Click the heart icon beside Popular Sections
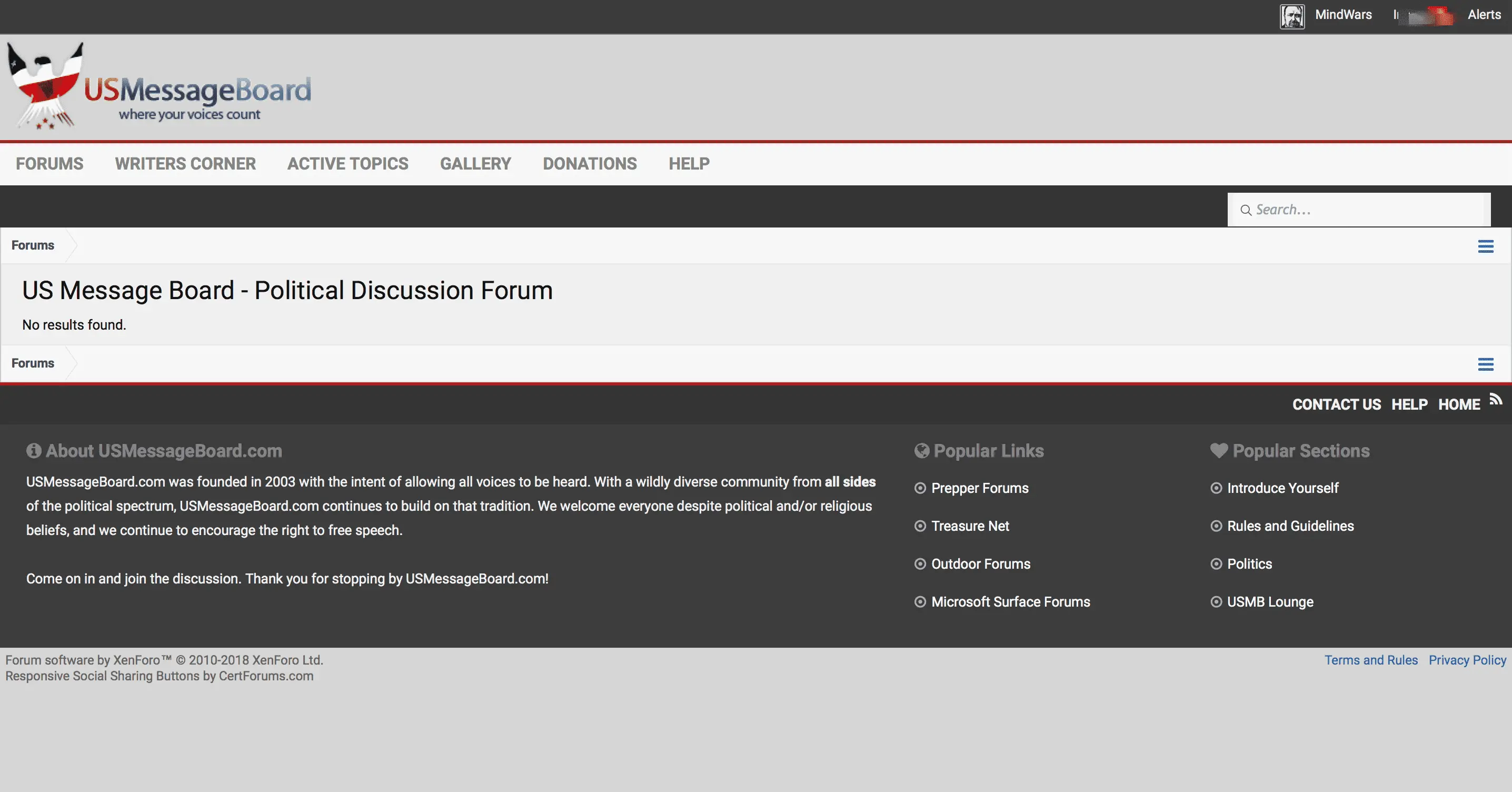This screenshot has height=792, width=1512. coord(1219,450)
